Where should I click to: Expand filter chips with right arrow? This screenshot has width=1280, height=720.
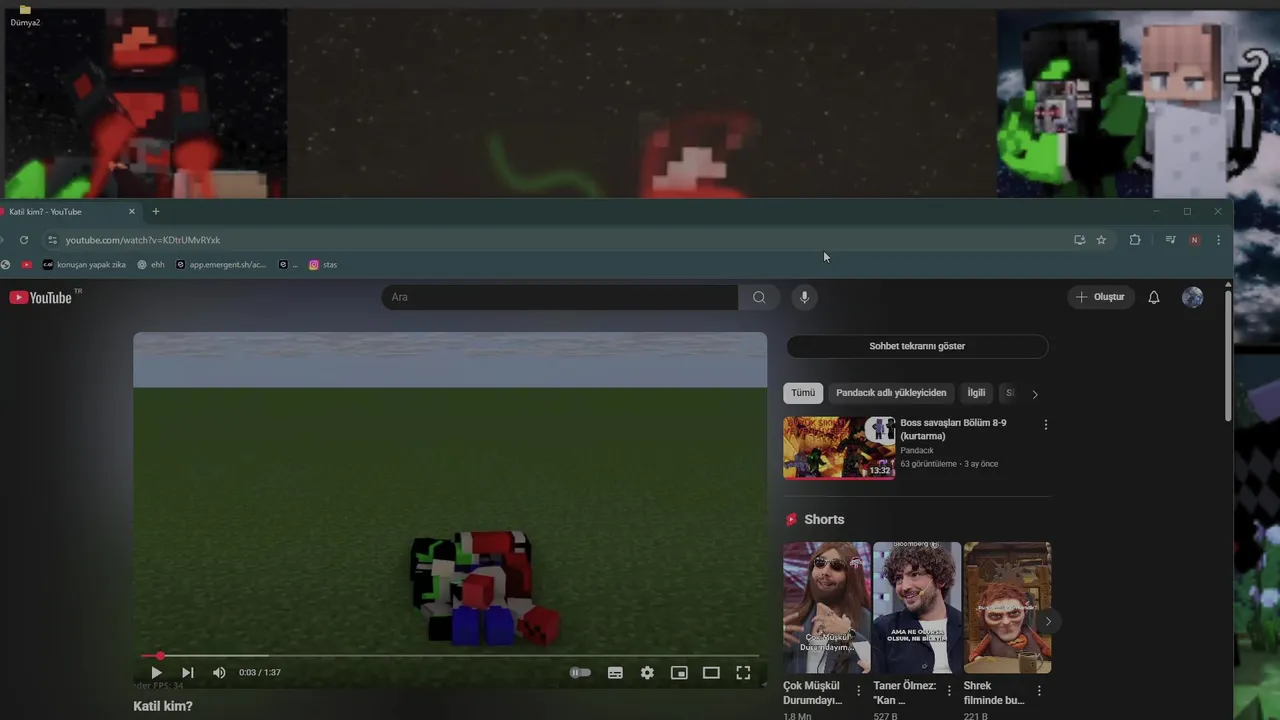click(1035, 394)
